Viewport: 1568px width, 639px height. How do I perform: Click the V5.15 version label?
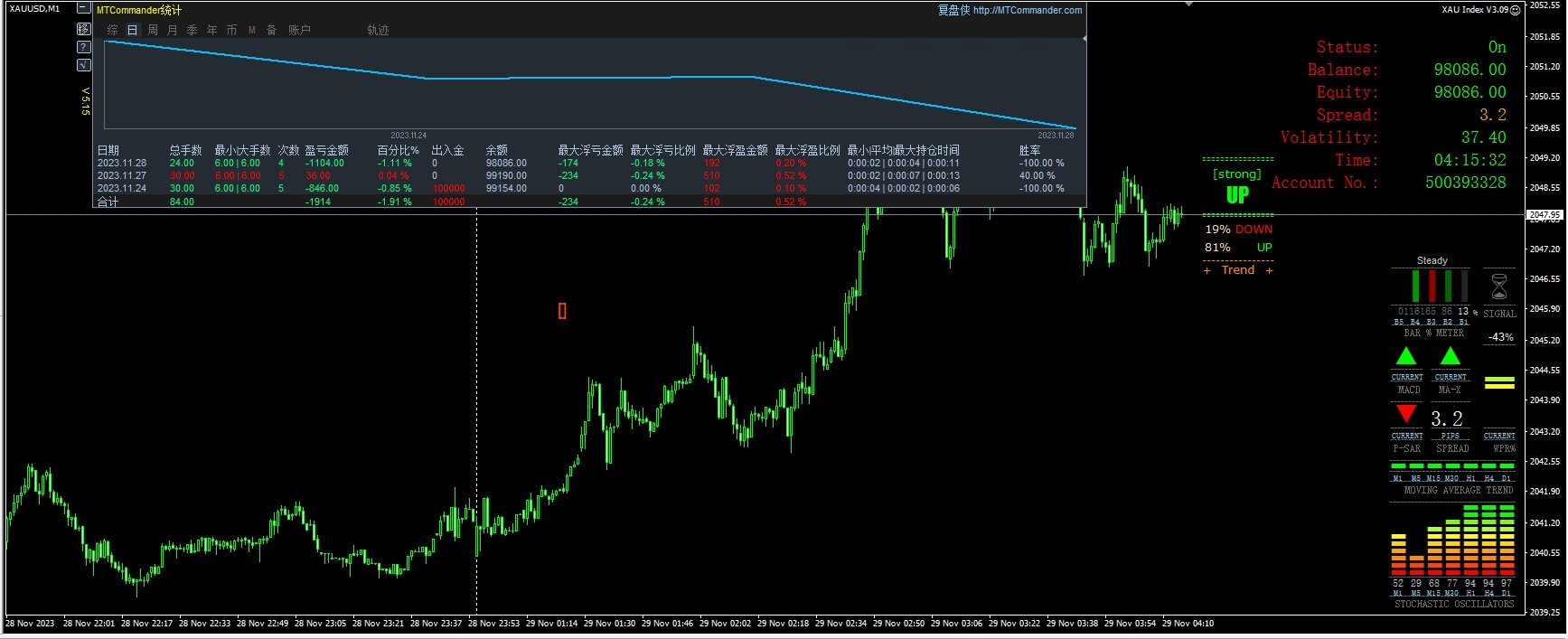(86, 101)
